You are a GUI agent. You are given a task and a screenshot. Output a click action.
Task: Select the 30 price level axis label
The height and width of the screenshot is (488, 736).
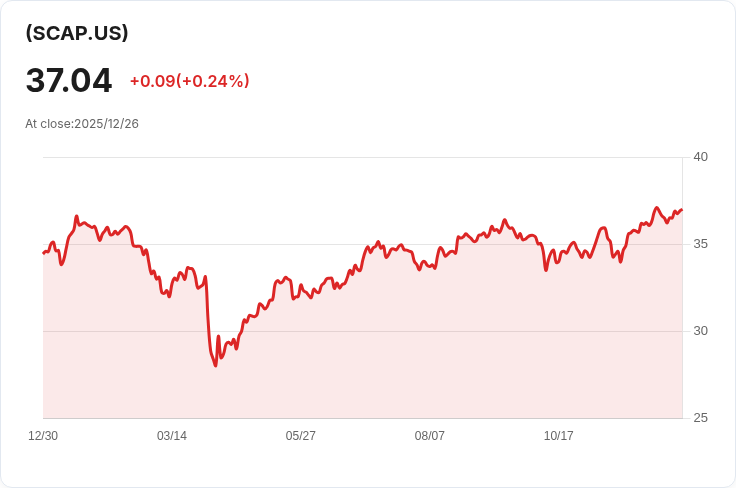(700, 331)
